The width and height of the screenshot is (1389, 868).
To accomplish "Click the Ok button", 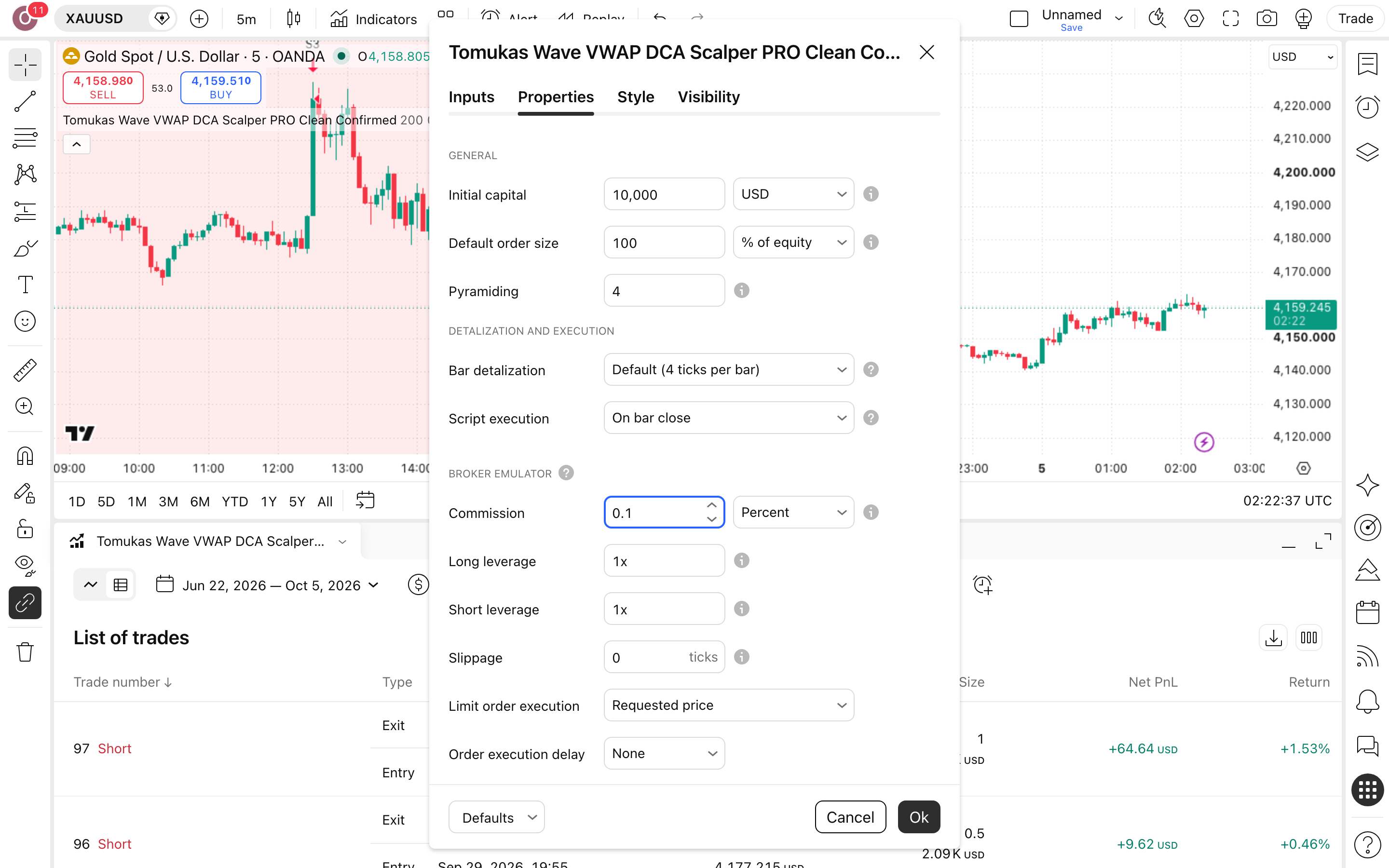I will tap(919, 817).
